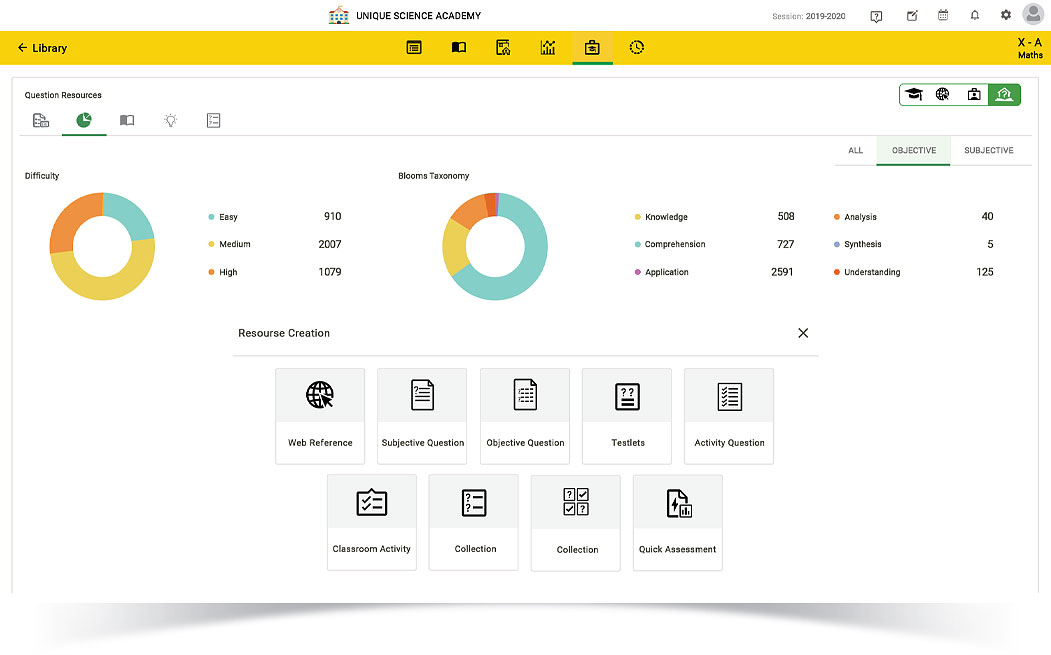The image size is (1051, 655).
Task: Start a Quick Assessment
Action: pos(678,521)
